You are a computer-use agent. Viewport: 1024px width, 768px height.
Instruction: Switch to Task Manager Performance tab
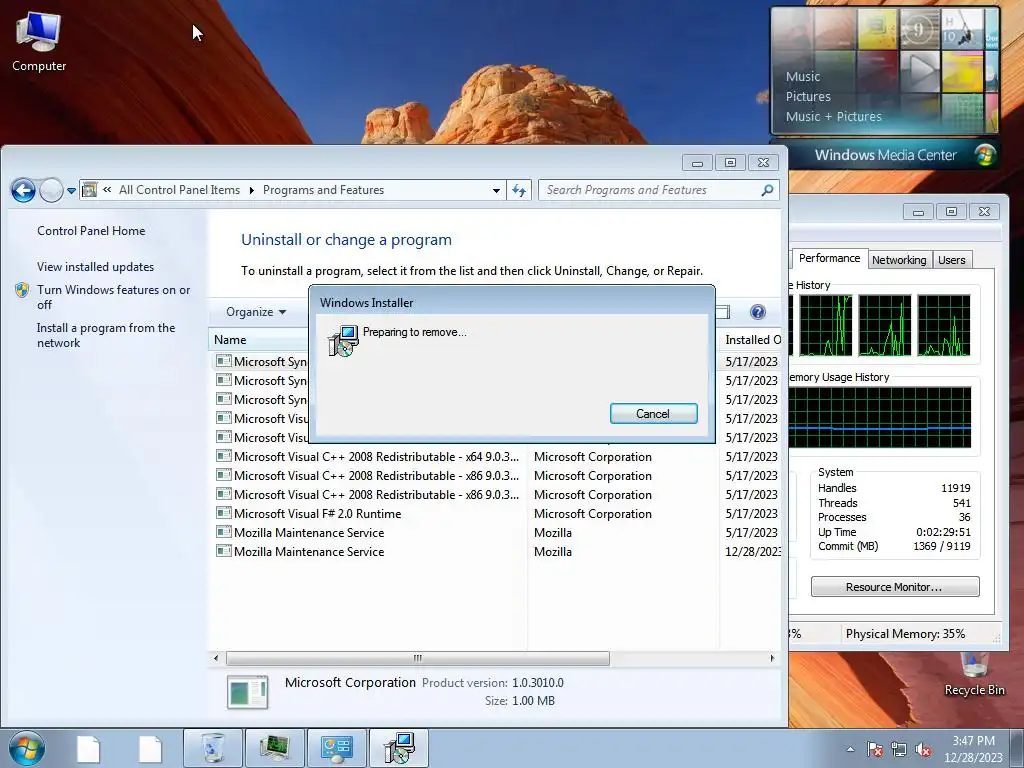pos(829,258)
